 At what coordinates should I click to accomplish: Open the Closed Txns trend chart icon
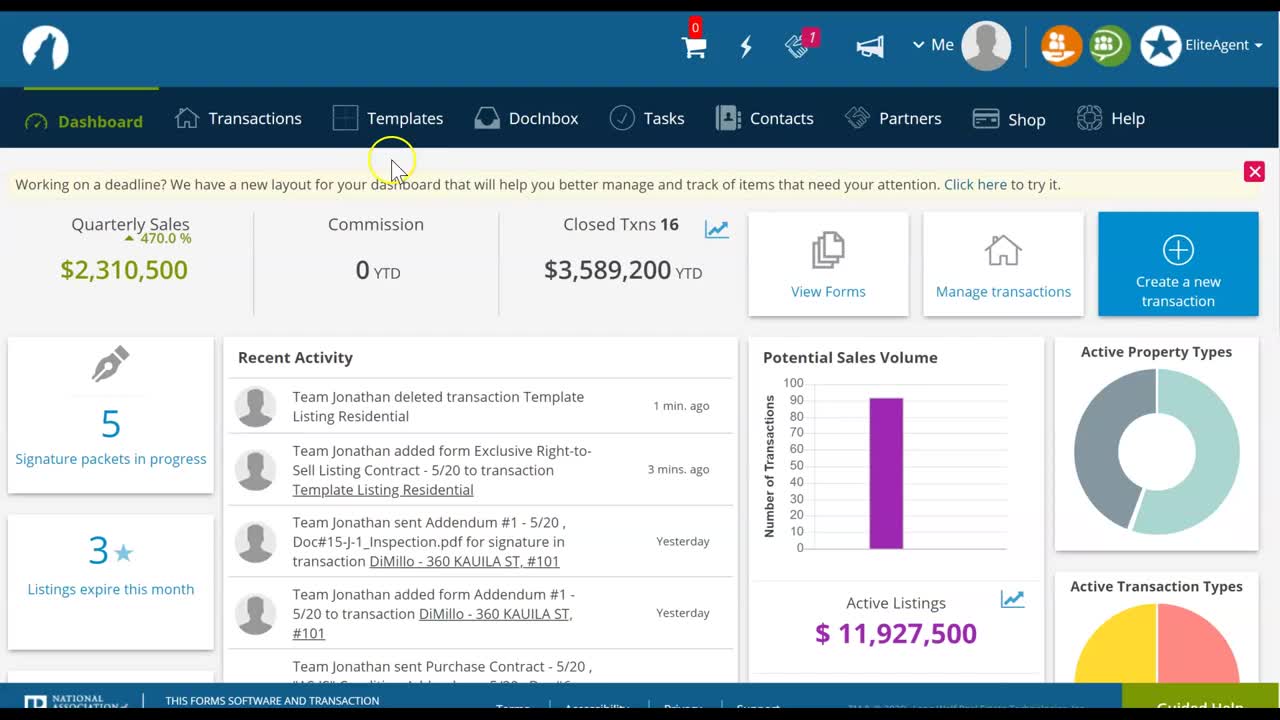pyautogui.click(x=717, y=229)
